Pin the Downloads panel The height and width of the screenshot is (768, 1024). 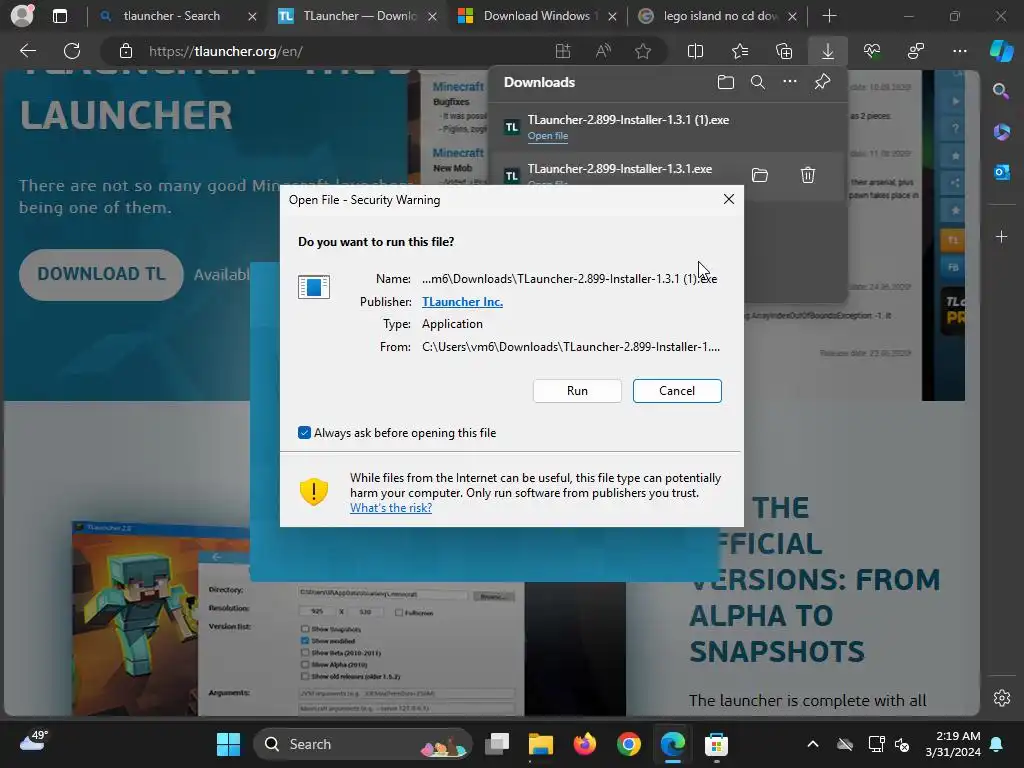(822, 82)
